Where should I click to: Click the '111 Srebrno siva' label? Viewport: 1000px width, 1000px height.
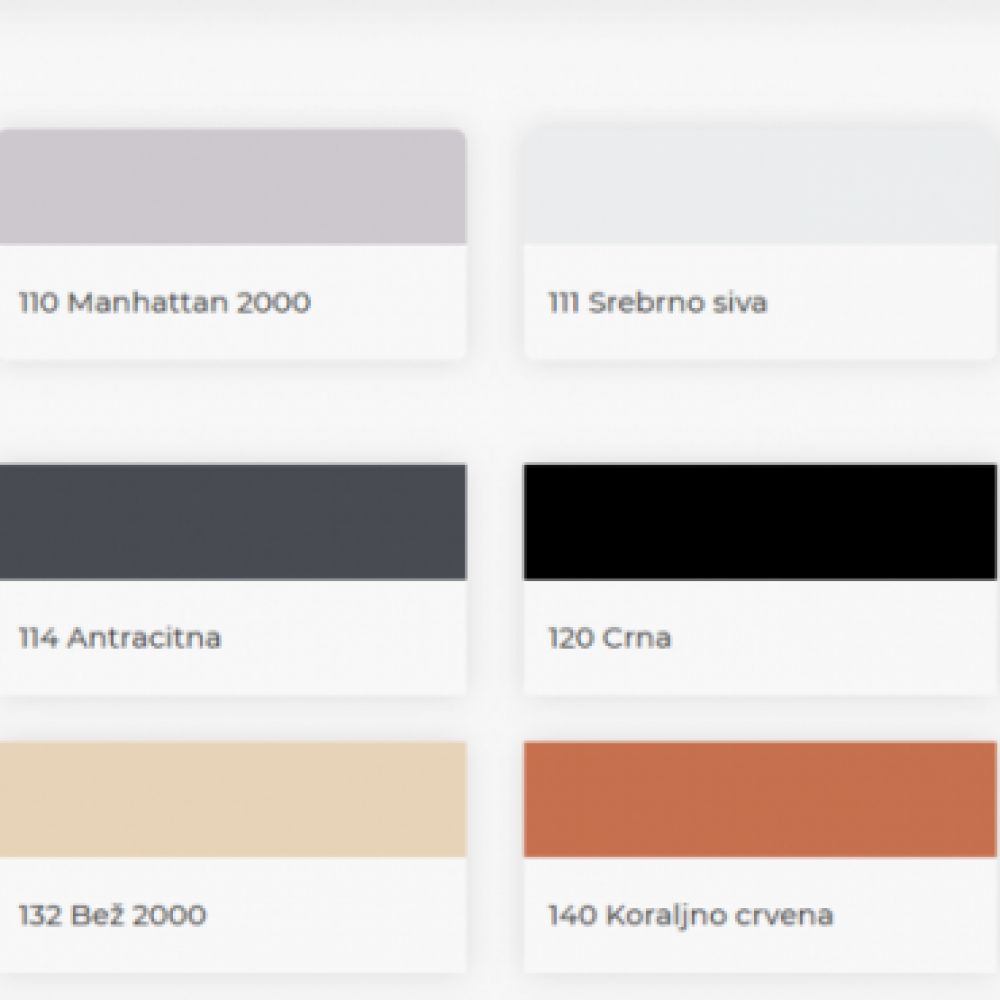click(657, 302)
